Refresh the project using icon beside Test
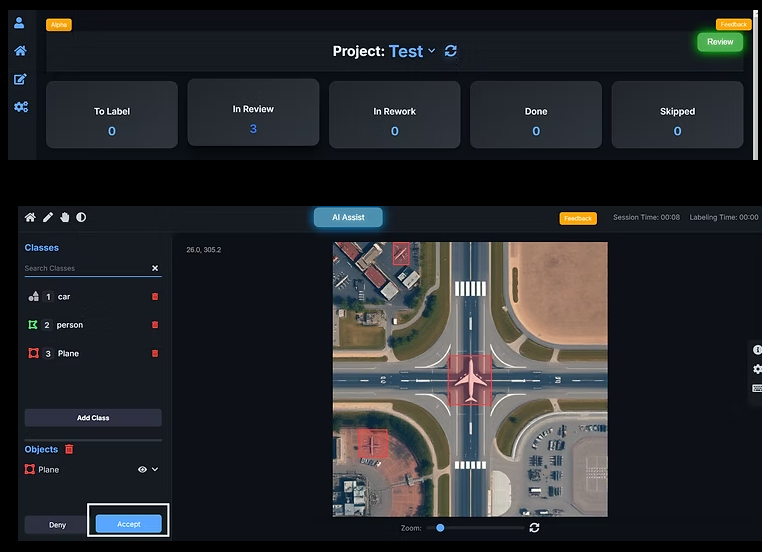The image size is (762, 552). point(451,51)
